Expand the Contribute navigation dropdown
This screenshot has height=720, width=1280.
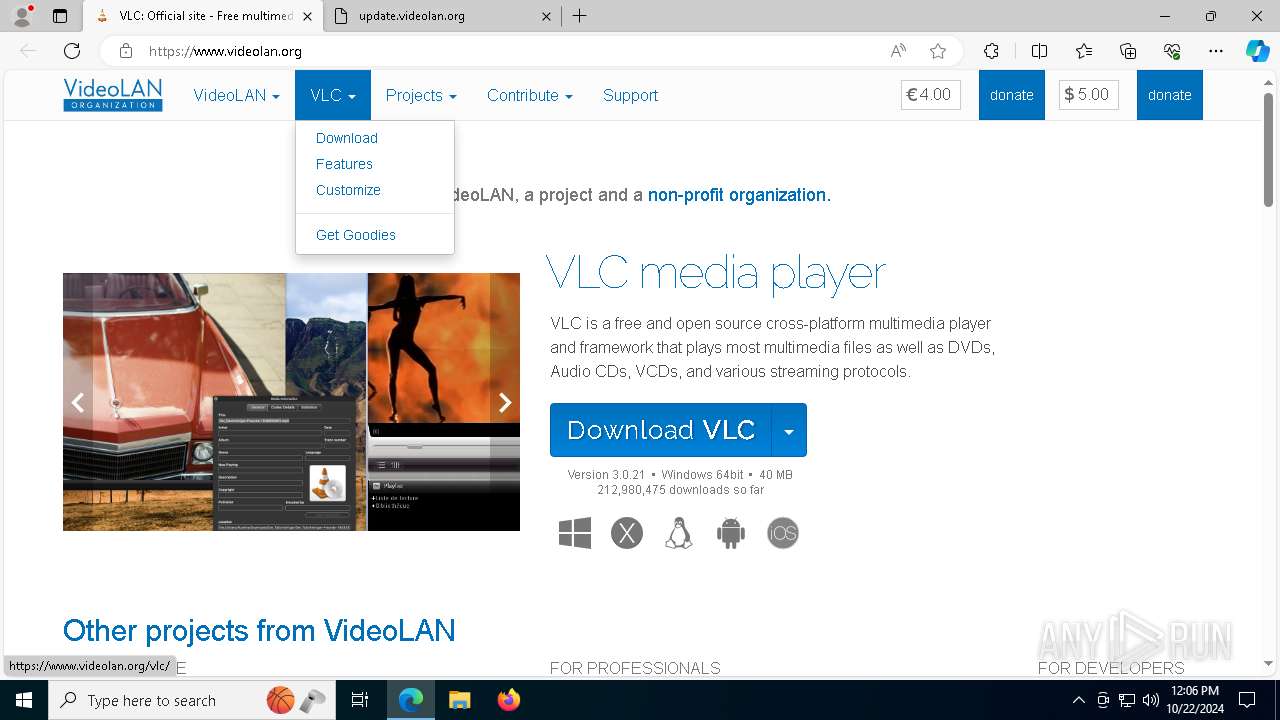click(530, 95)
